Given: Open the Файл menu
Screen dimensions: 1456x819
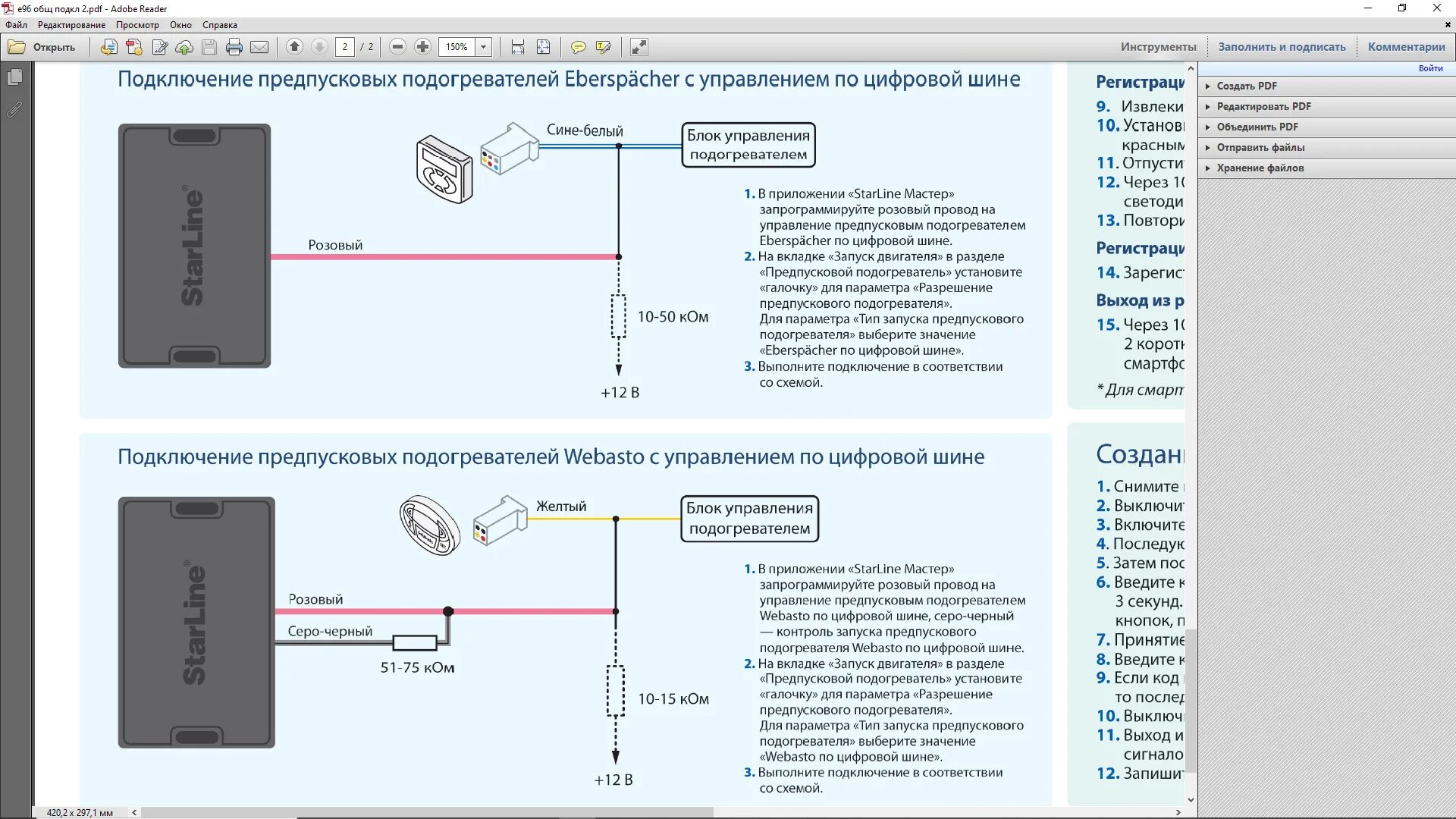Looking at the screenshot, I should tap(18, 24).
